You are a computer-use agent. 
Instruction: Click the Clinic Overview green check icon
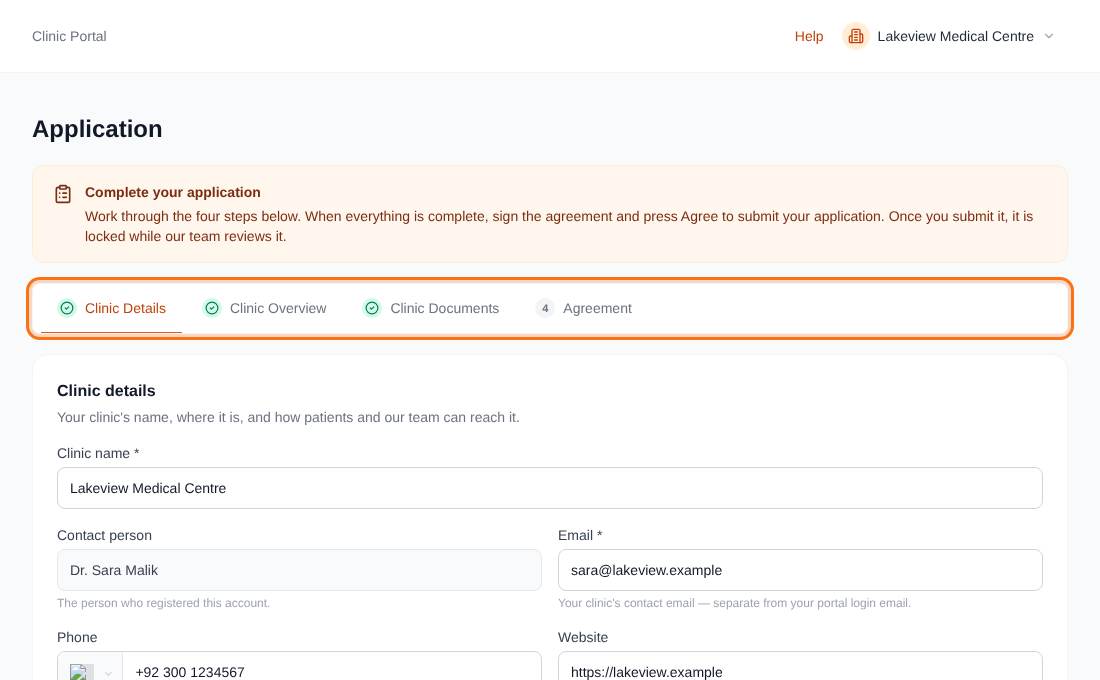pyautogui.click(x=212, y=308)
